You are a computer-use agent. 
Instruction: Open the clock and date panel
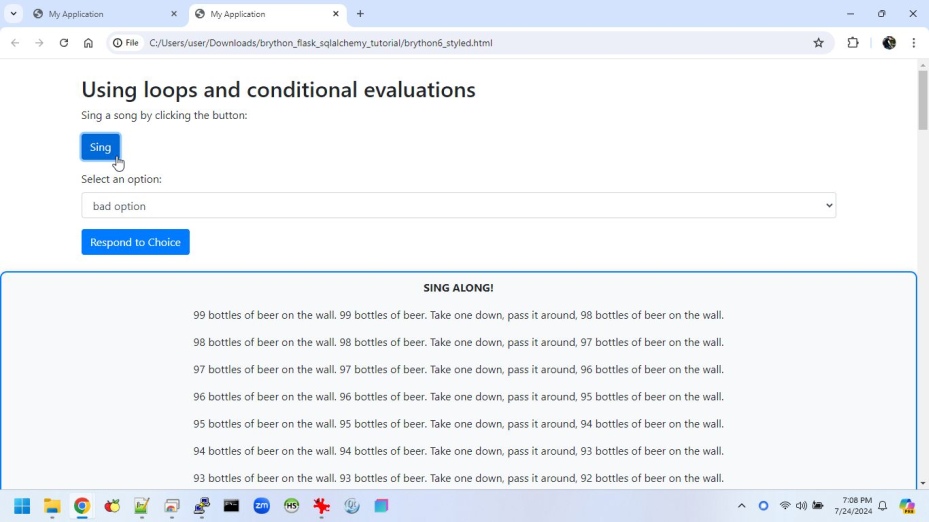(x=856, y=506)
